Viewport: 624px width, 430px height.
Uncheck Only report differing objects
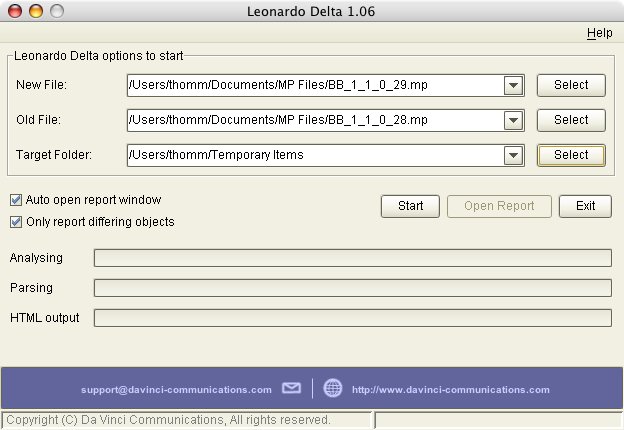[x=16, y=222]
